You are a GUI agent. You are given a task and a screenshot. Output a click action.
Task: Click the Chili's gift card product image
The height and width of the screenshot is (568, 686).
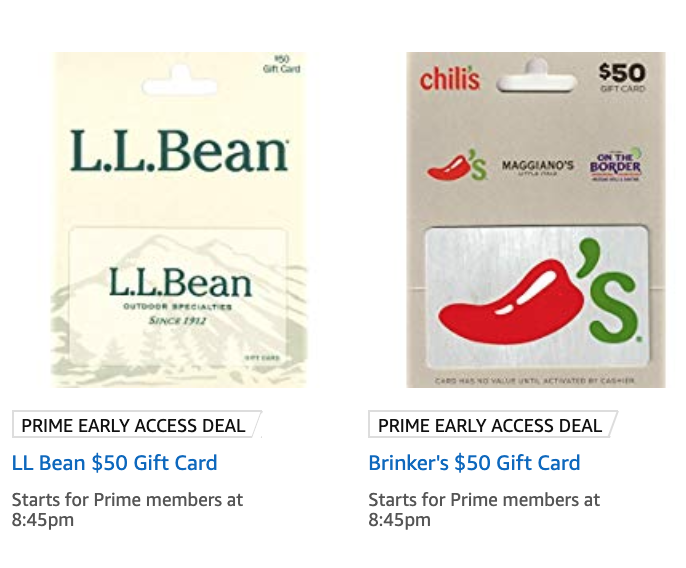536,220
